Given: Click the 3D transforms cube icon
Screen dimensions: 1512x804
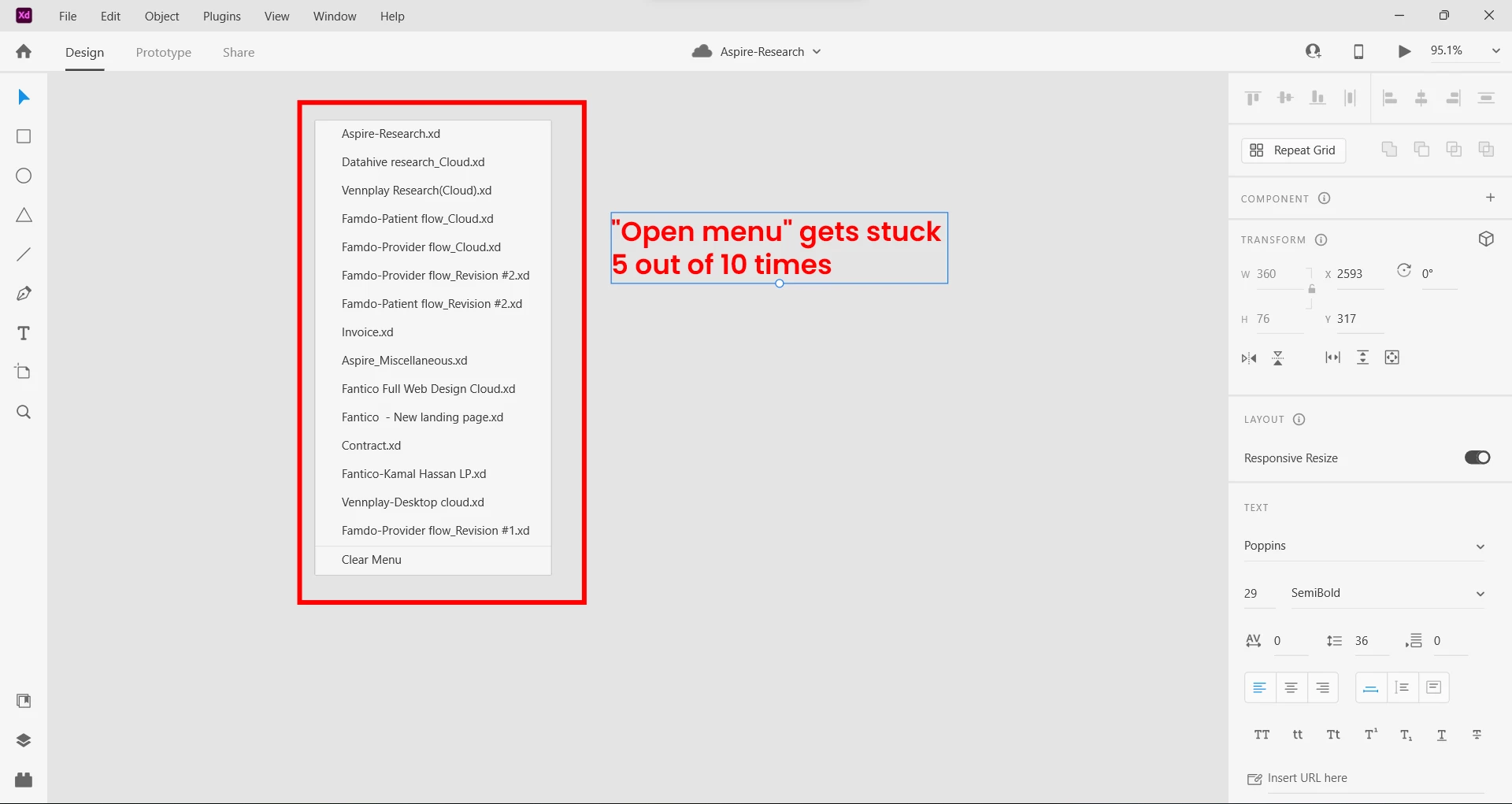Looking at the screenshot, I should [x=1486, y=239].
